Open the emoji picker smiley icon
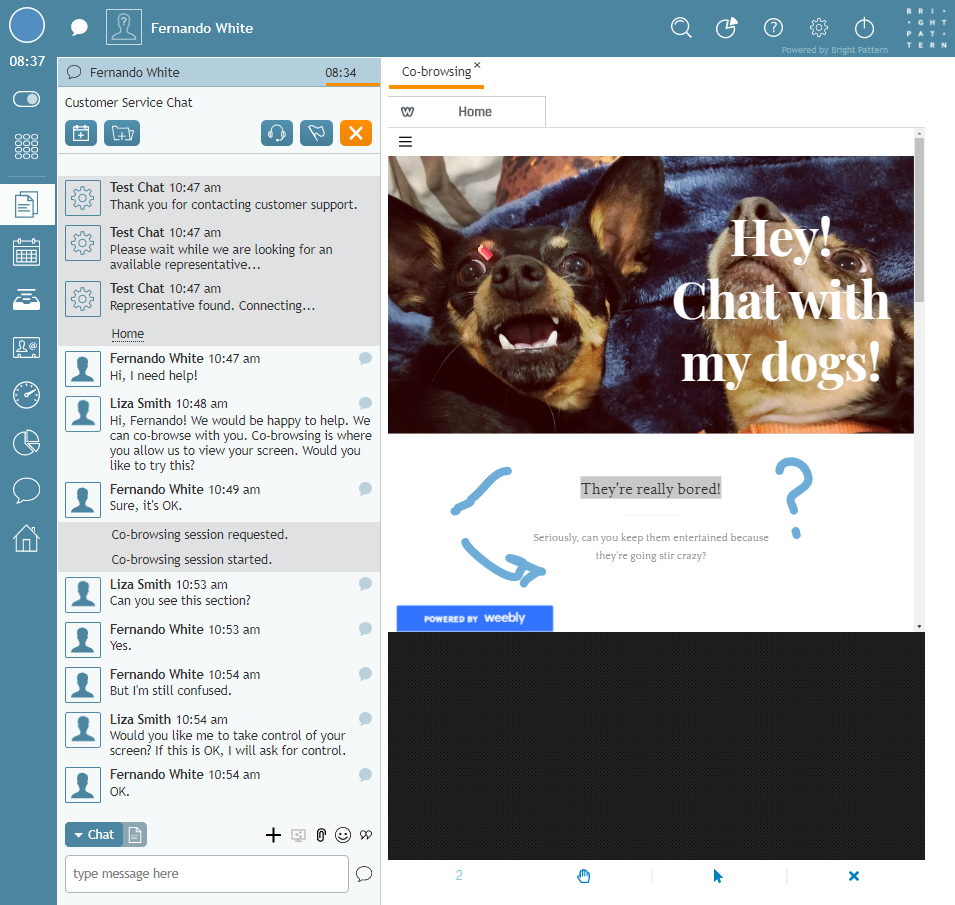Screen dimensions: 955x905 point(343,835)
